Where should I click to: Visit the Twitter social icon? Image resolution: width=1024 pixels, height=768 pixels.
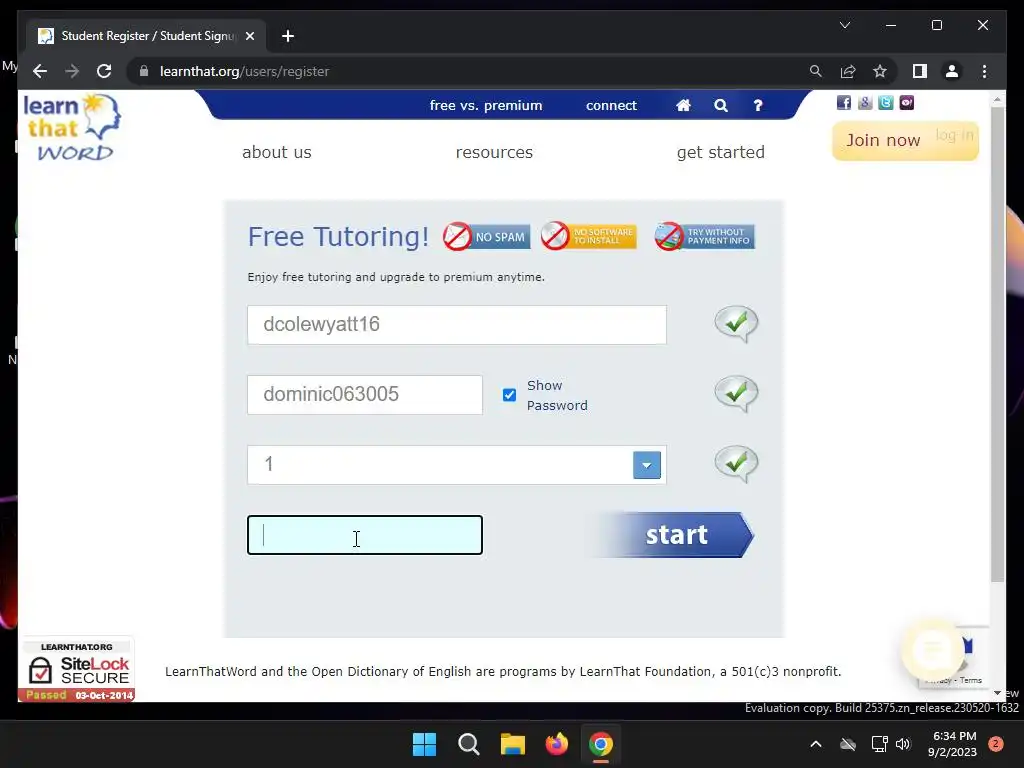point(886,103)
